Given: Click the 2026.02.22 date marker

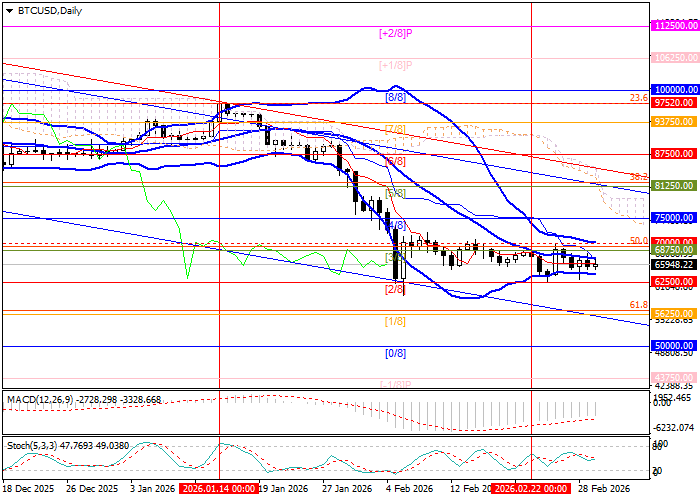Looking at the screenshot, I should [530, 490].
